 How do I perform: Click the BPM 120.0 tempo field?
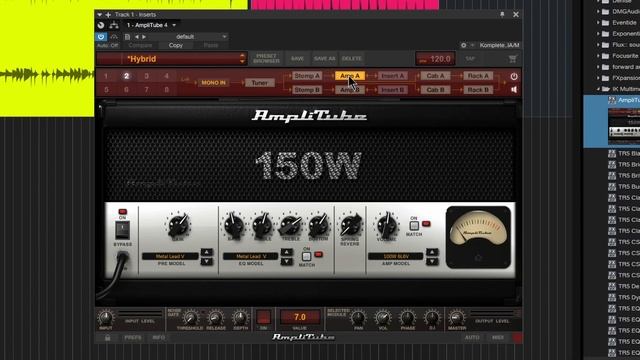(x=435, y=59)
